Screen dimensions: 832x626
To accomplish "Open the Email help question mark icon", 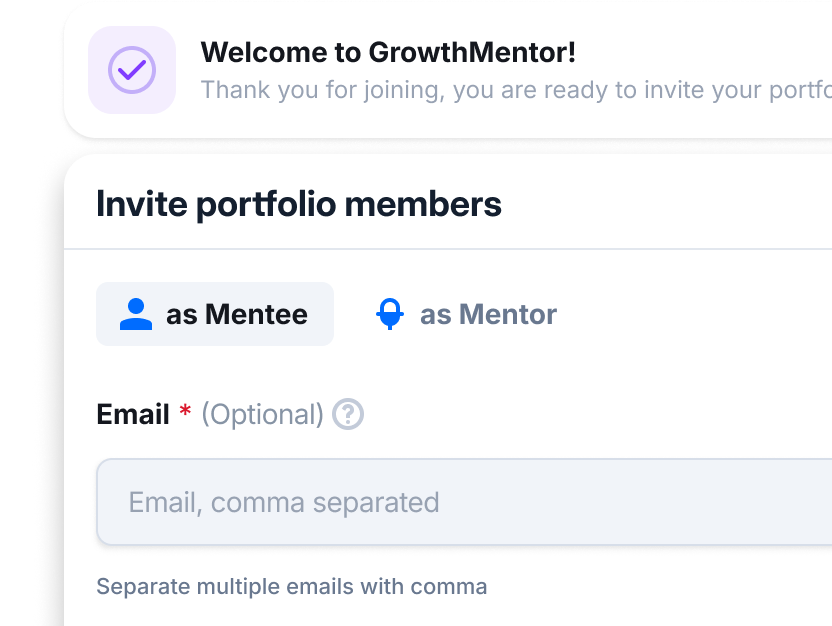I will pyautogui.click(x=348, y=414).
